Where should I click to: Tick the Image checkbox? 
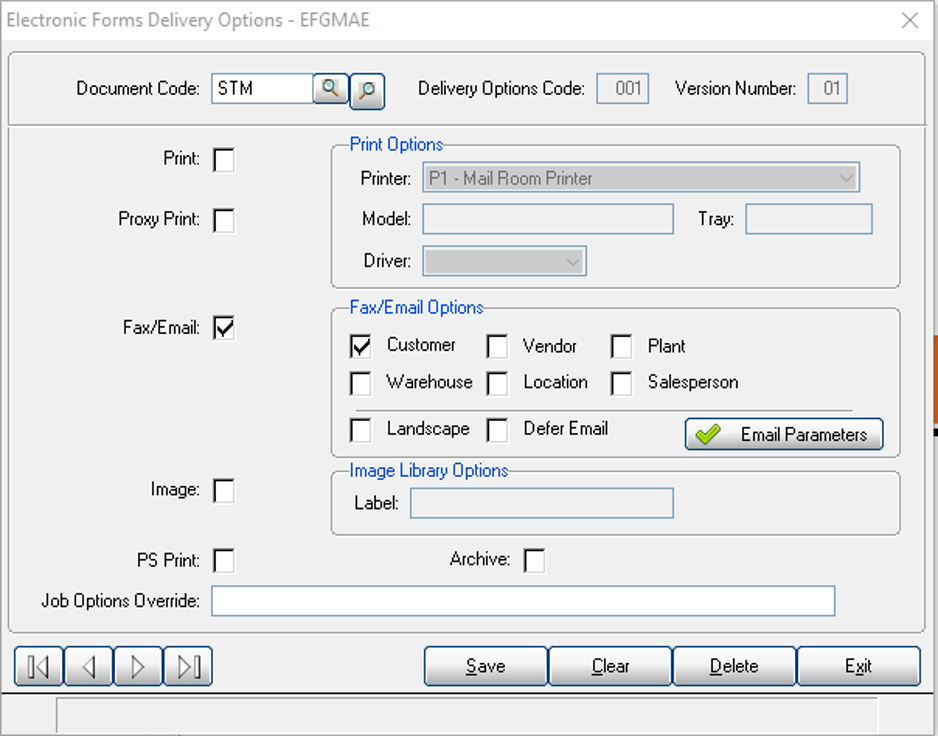tap(224, 491)
